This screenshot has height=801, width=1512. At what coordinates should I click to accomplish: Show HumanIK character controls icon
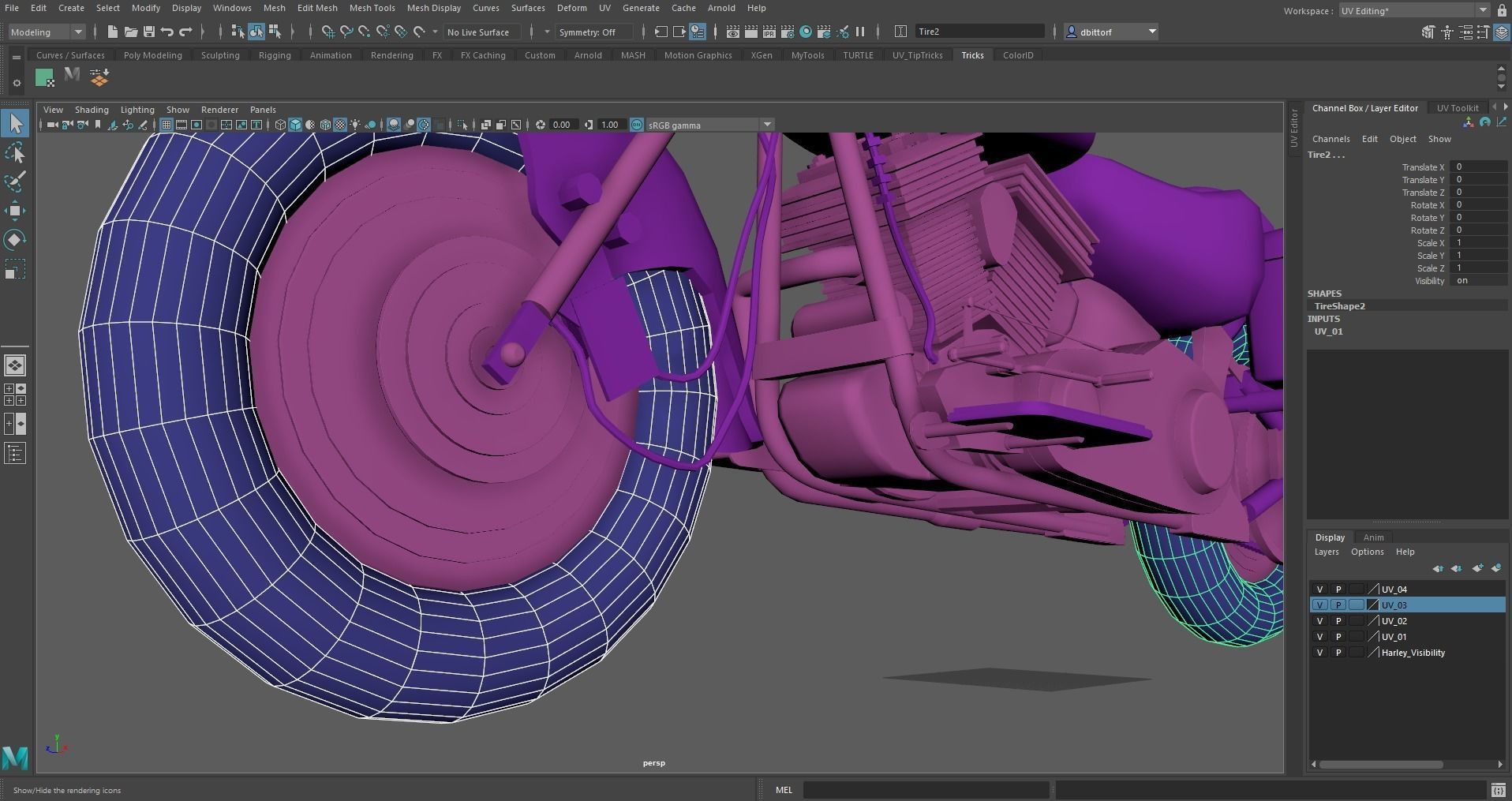coord(1447,32)
